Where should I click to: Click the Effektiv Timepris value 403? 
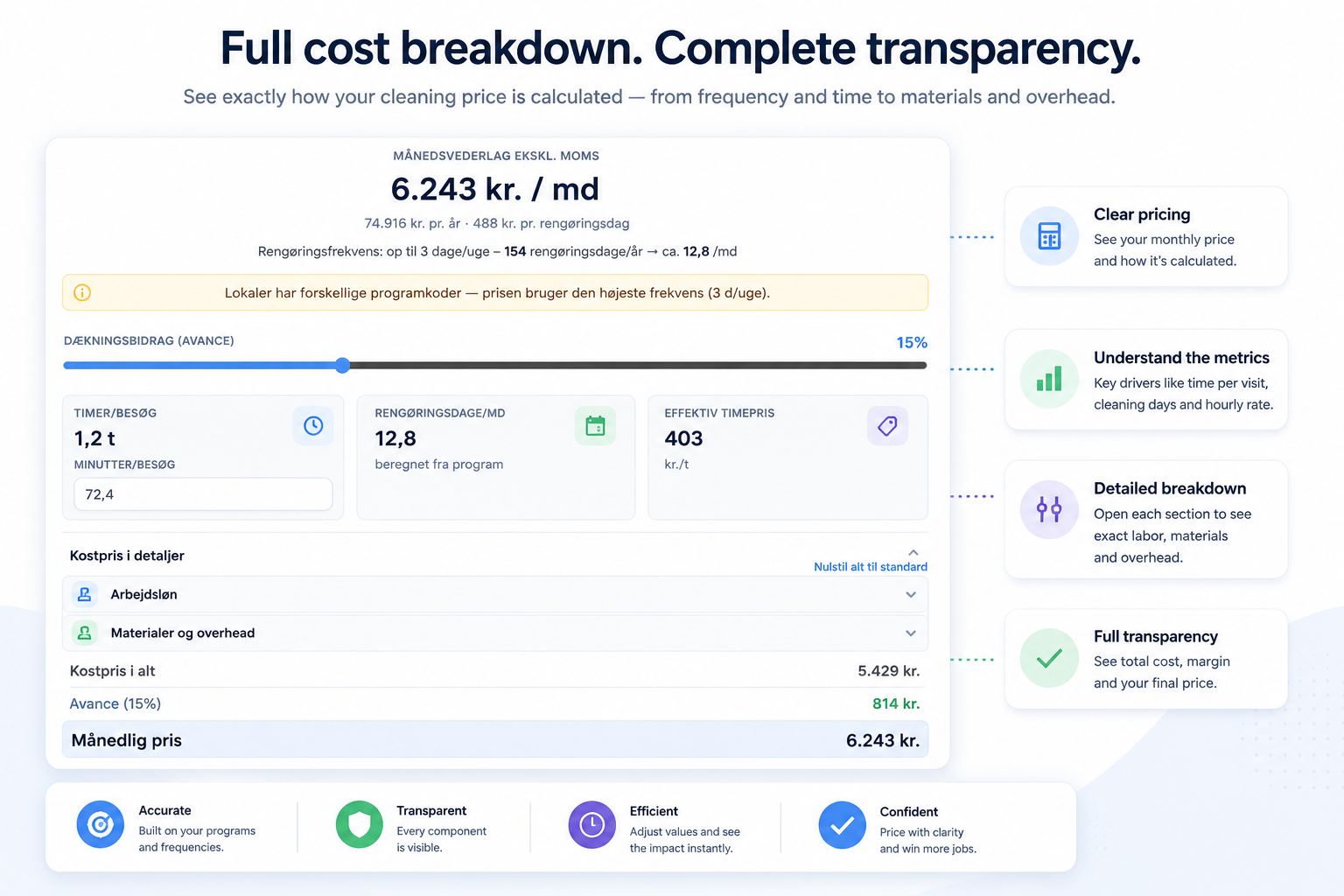683,438
